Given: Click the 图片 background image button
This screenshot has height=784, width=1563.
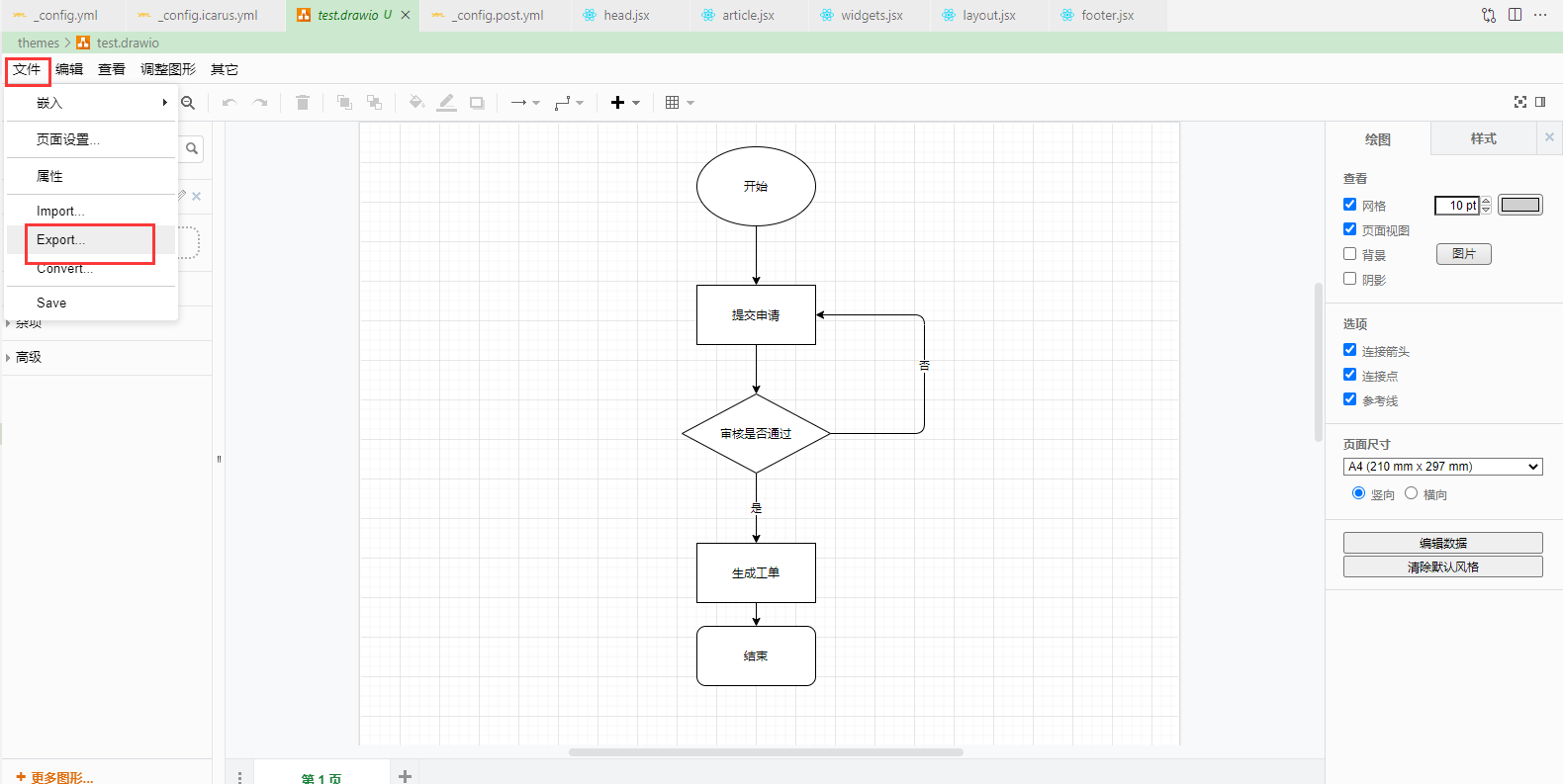Looking at the screenshot, I should click(x=1464, y=254).
